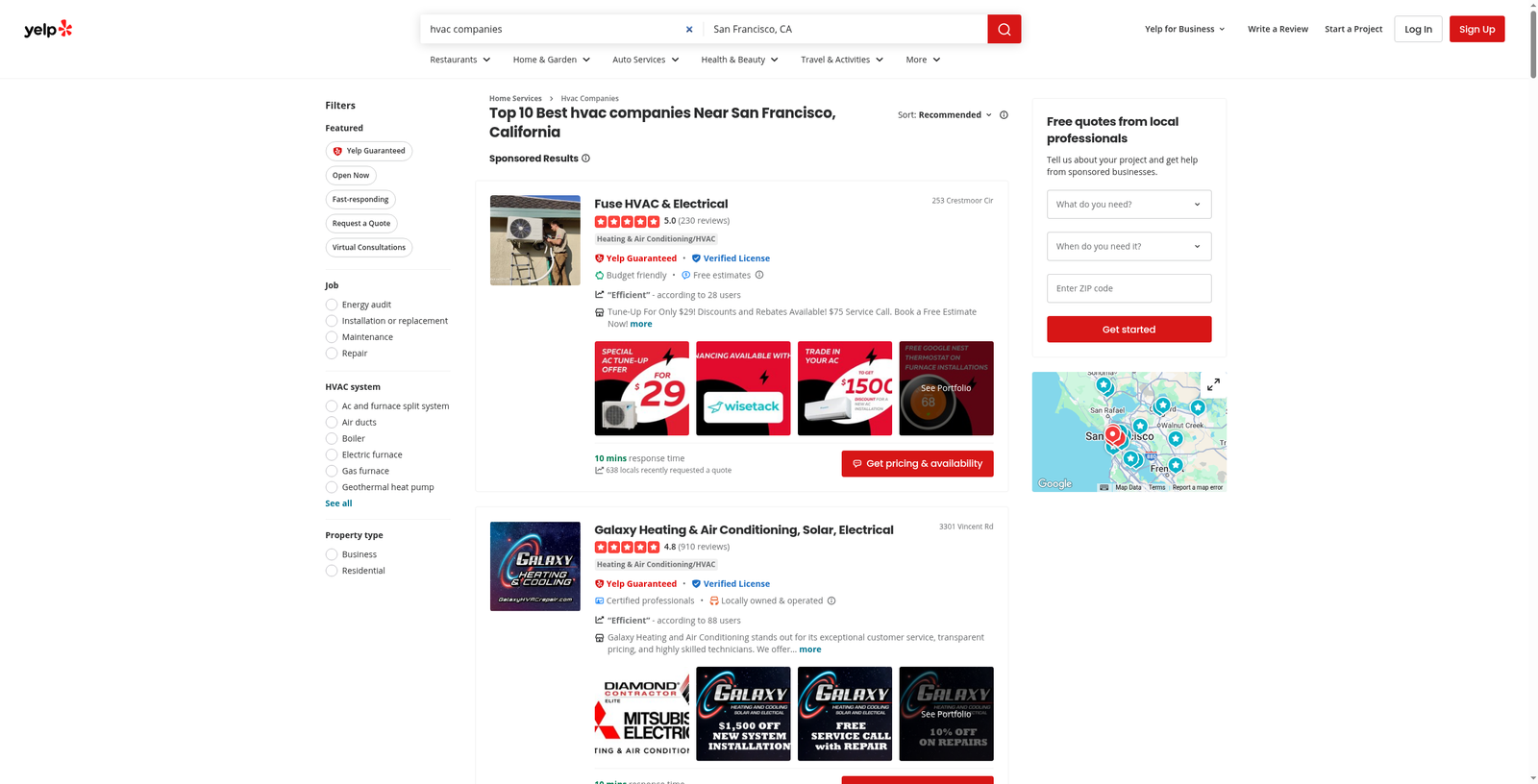Viewport: 1538px width, 784px height.
Task: Click the Yelp logo
Action: click(x=48, y=29)
